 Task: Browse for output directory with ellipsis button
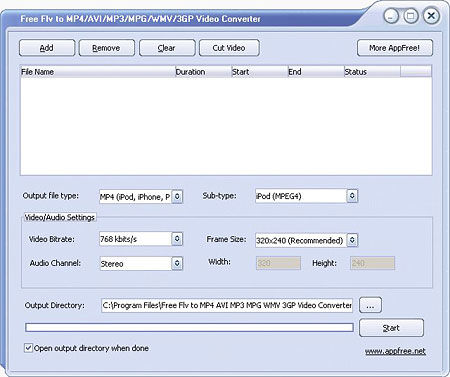coord(370,305)
